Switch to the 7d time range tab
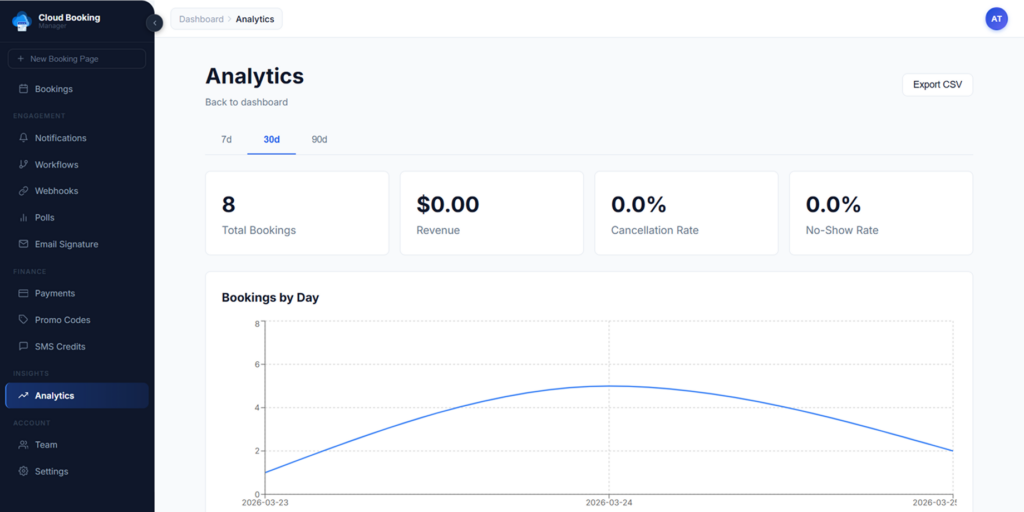Image resolution: width=1024 pixels, height=512 pixels. [226, 140]
